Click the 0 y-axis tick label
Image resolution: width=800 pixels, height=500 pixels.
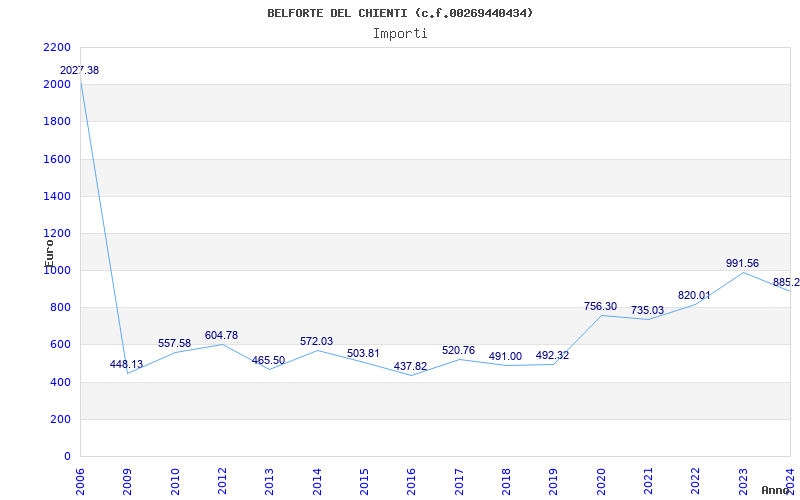pyautogui.click(x=67, y=457)
